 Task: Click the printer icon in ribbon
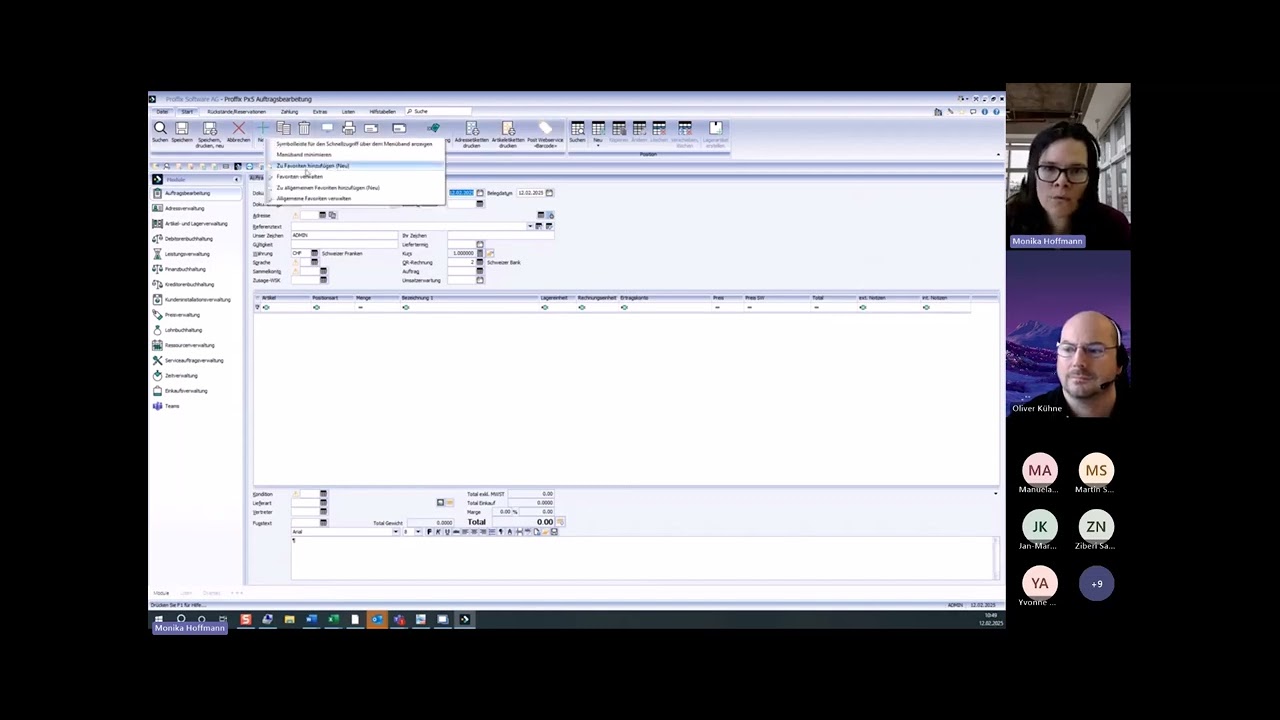point(348,128)
